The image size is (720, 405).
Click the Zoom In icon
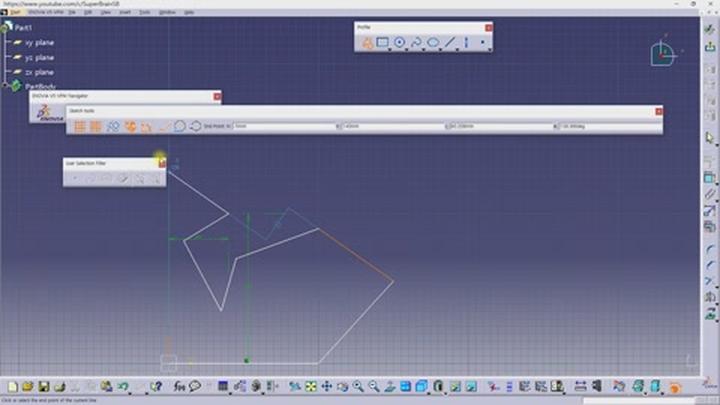tap(358, 387)
